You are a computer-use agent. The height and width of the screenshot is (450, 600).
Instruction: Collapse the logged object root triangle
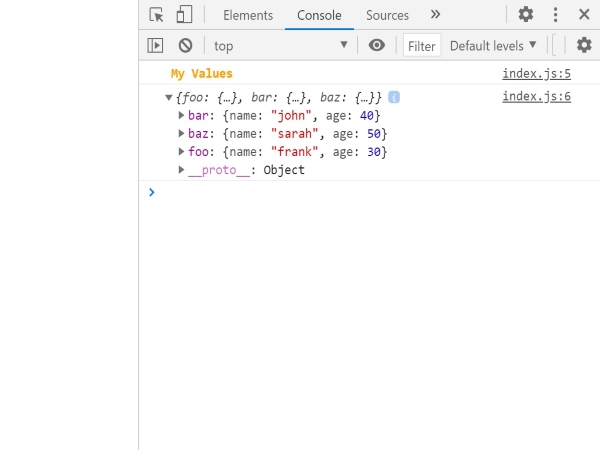click(x=169, y=98)
